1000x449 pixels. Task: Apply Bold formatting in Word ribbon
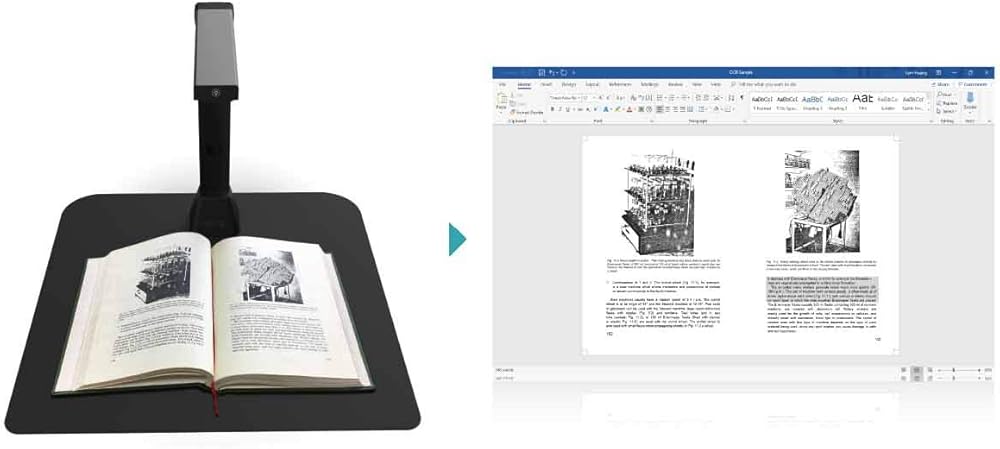(x=551, y=109)
